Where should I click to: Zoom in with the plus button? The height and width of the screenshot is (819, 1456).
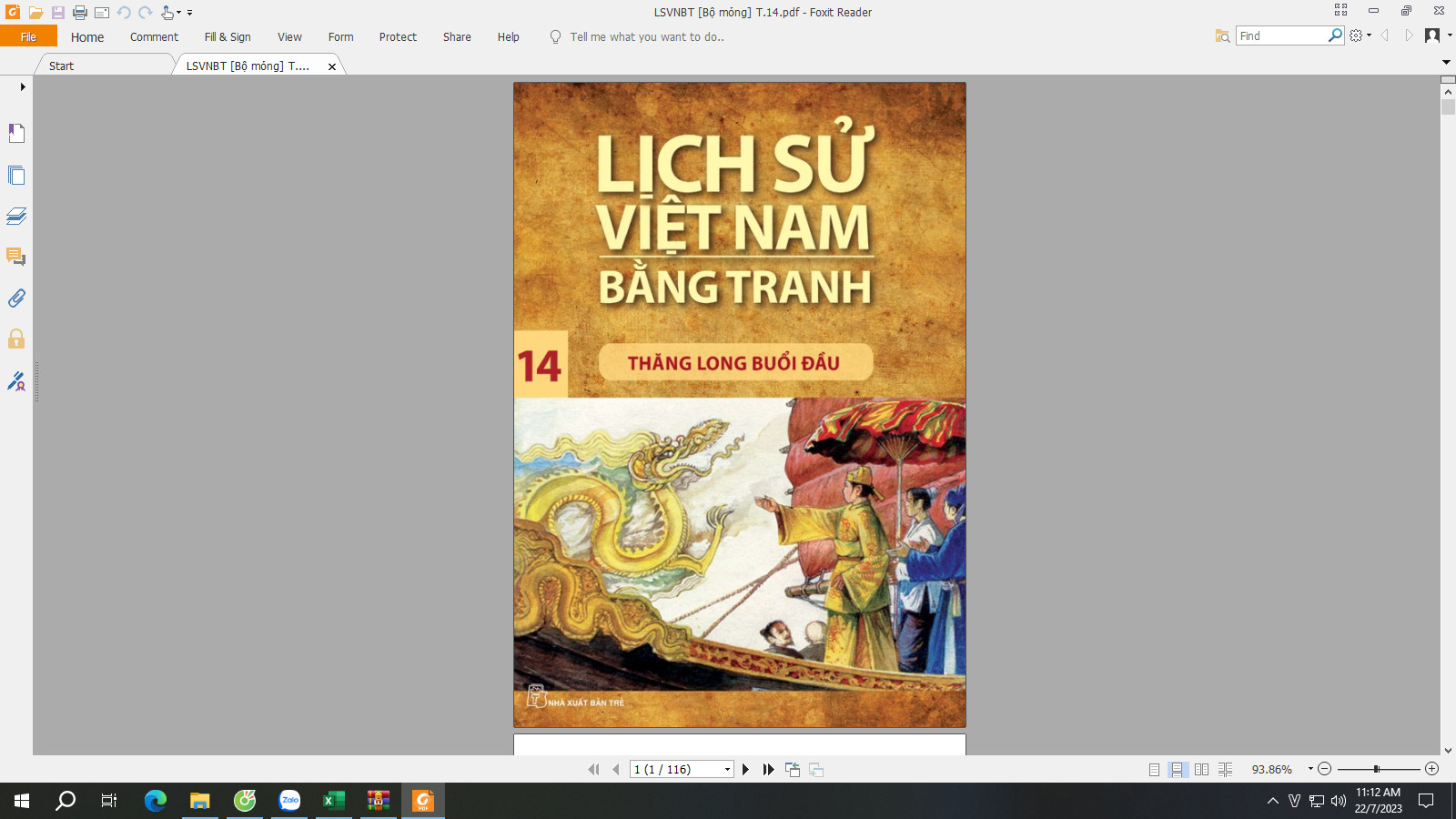click(x=1431, y=769)
